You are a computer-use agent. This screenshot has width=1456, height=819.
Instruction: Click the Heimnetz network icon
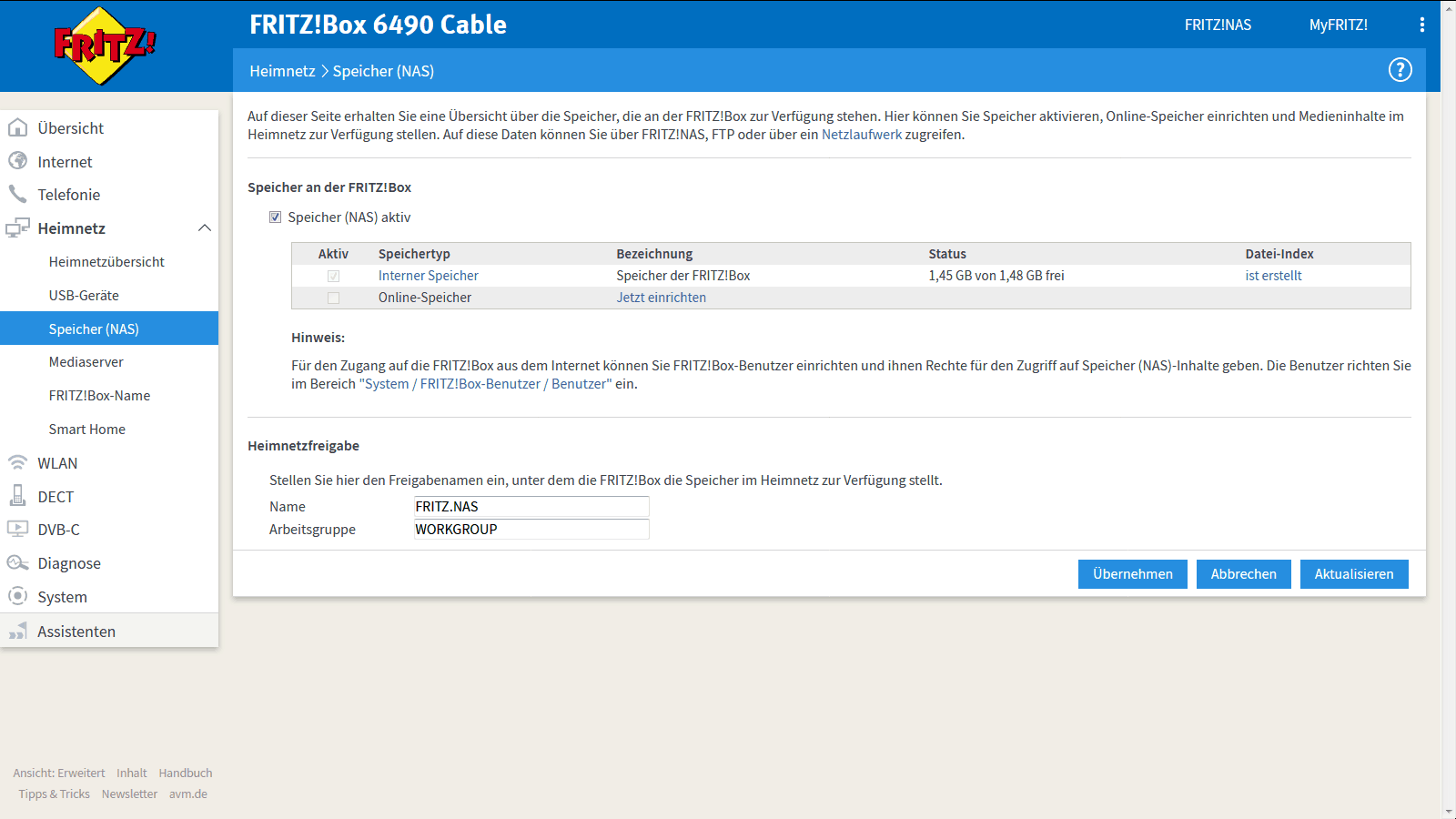17,227
